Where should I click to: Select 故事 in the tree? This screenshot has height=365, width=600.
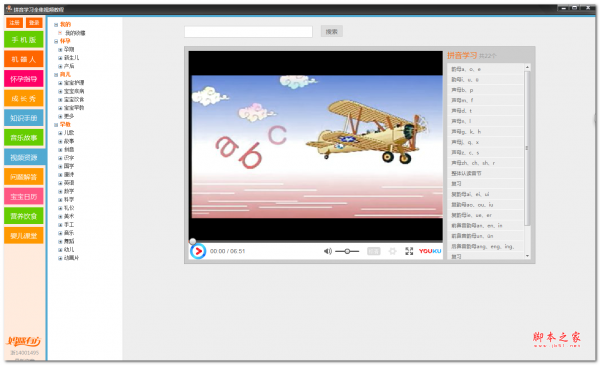(x=69, y=141)
